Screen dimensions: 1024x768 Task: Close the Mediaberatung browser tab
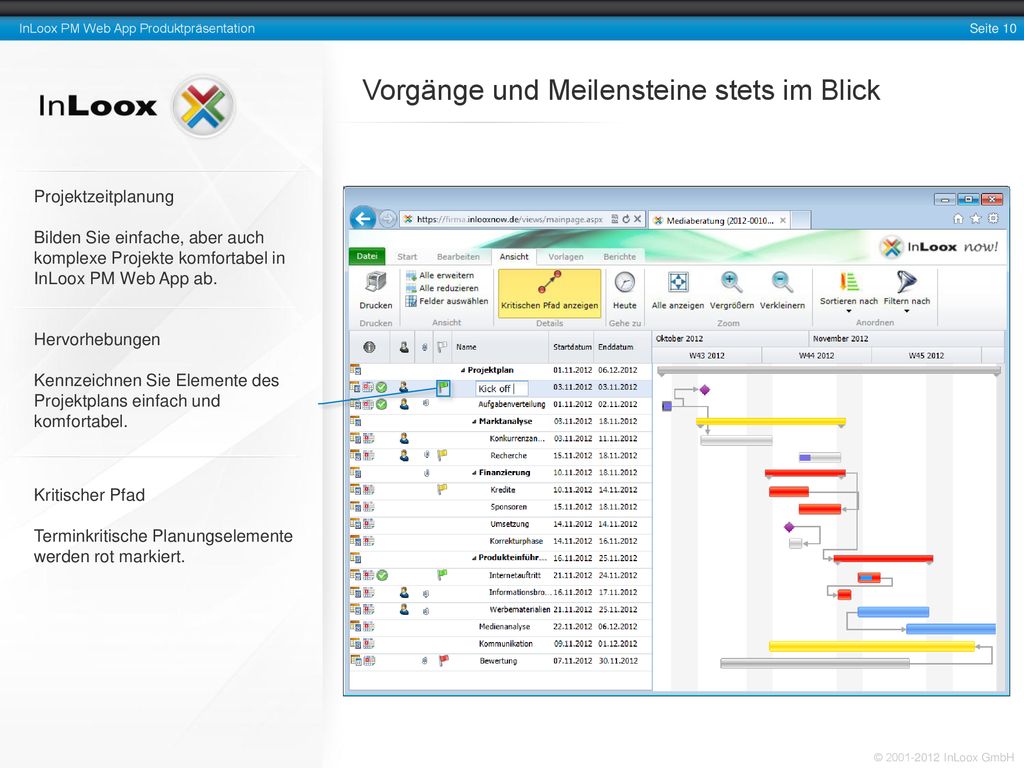[782, 221]
